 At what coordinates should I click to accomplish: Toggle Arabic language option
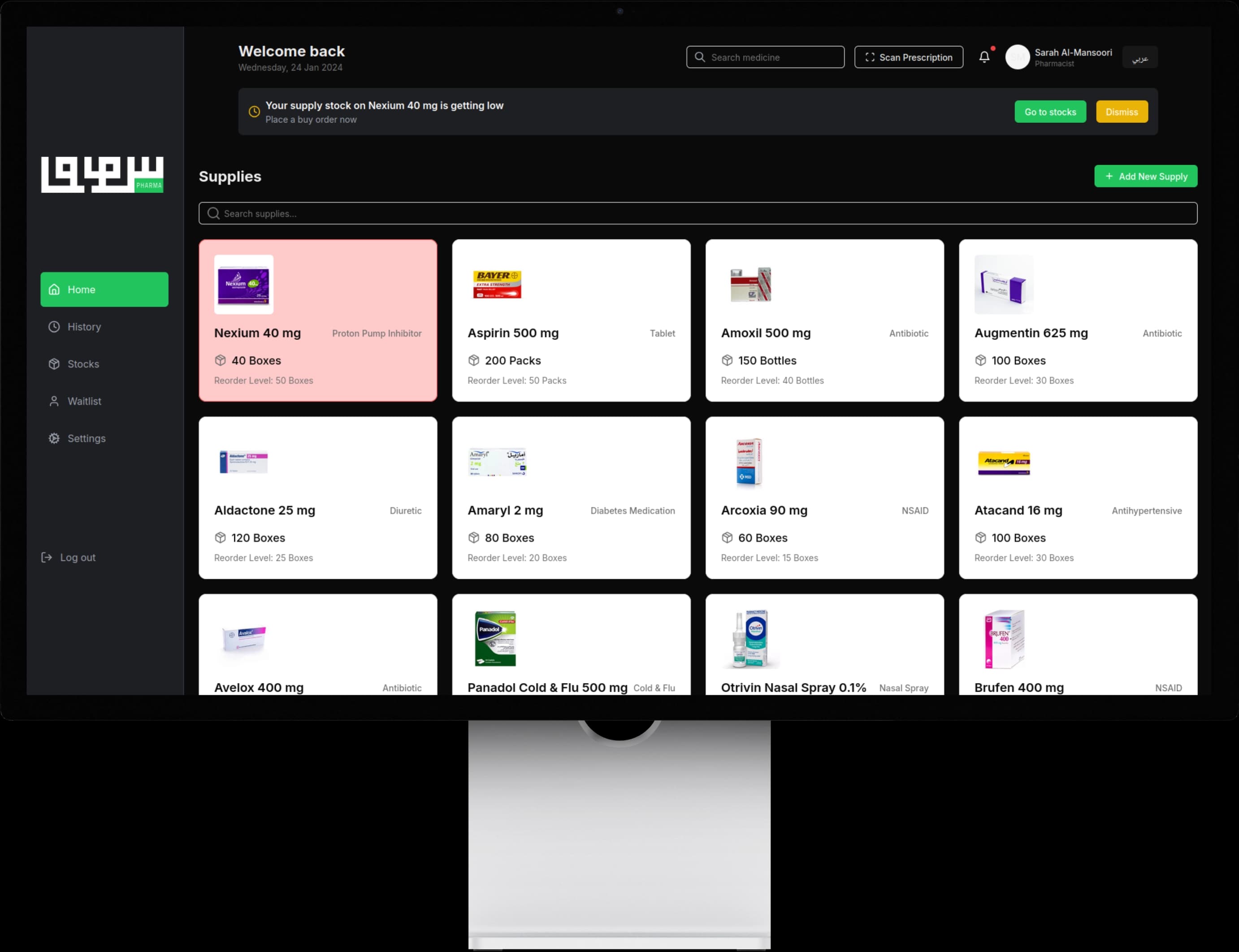tap(1140, 57)
